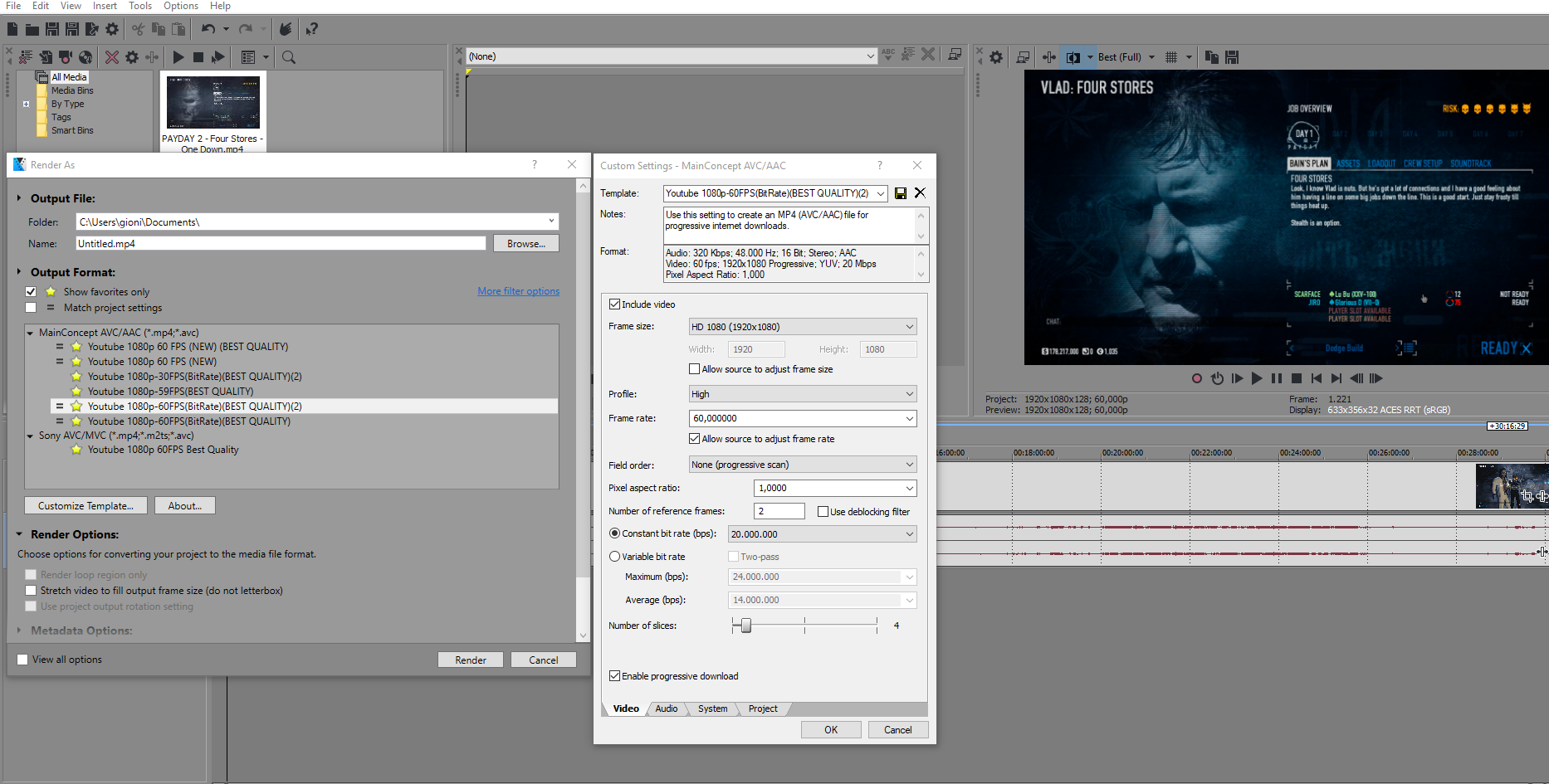The image size is (1549, 784).
Task: Pause playback under the video preview
Action: point(1277,378)
